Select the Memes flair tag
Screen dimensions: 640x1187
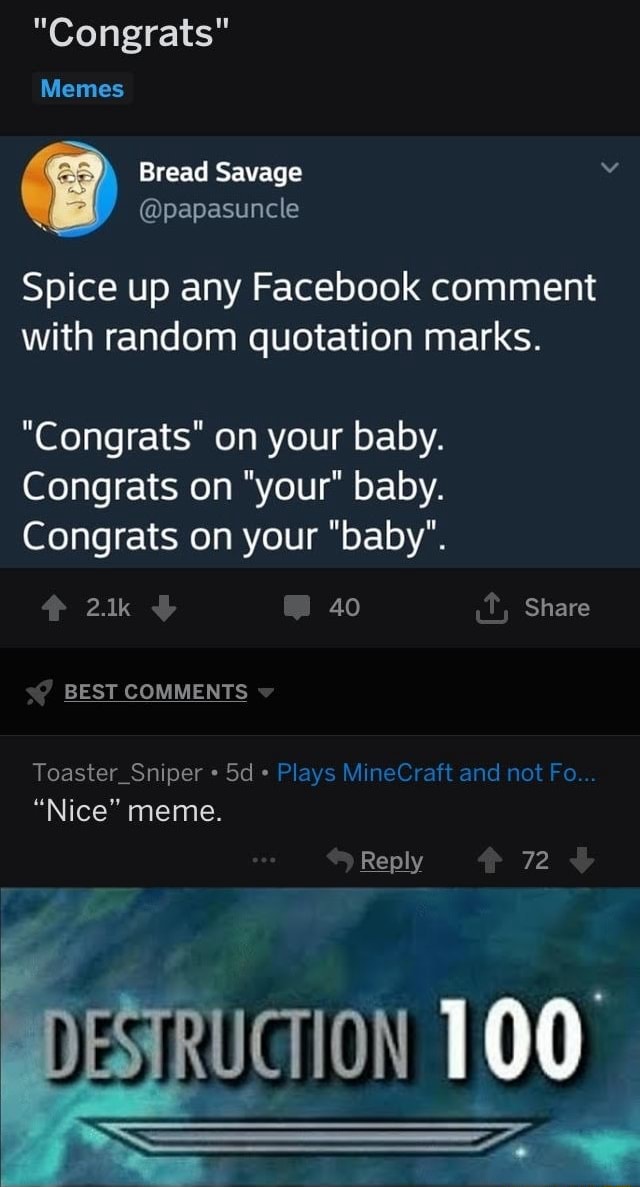(82, 89)
